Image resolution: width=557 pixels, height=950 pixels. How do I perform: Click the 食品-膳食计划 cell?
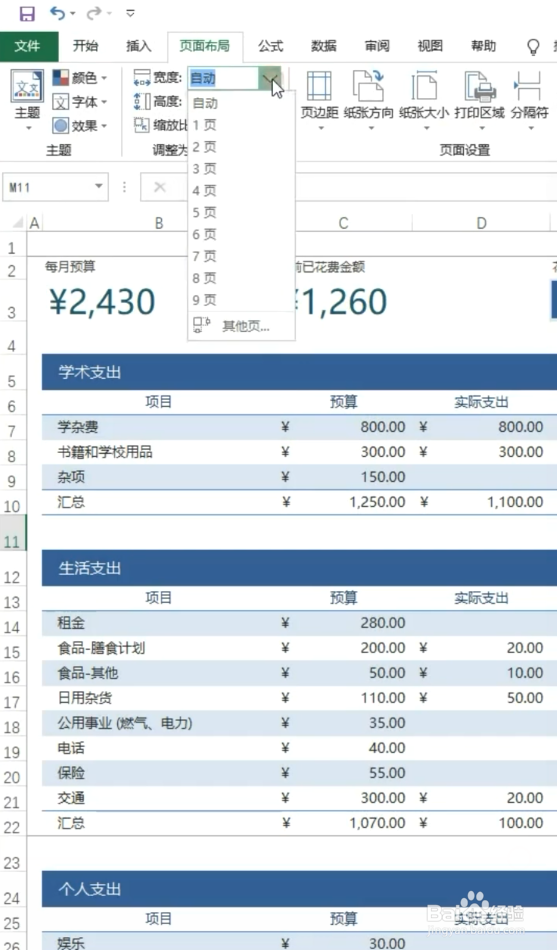click(x=101, y=648)
